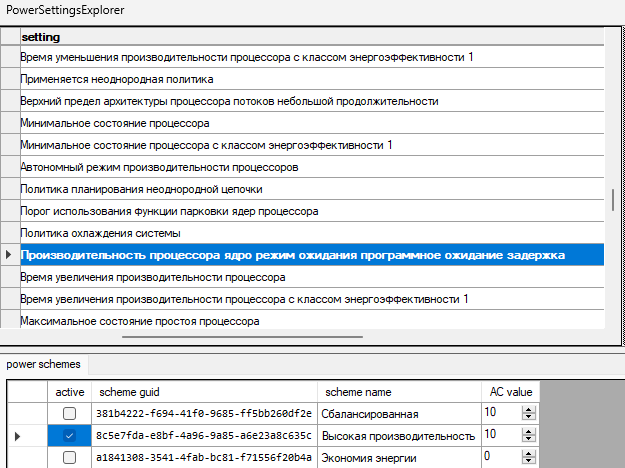Sort by the setting column header
Image resolution: width=625 pixels, height=468 pixels.
312,37
